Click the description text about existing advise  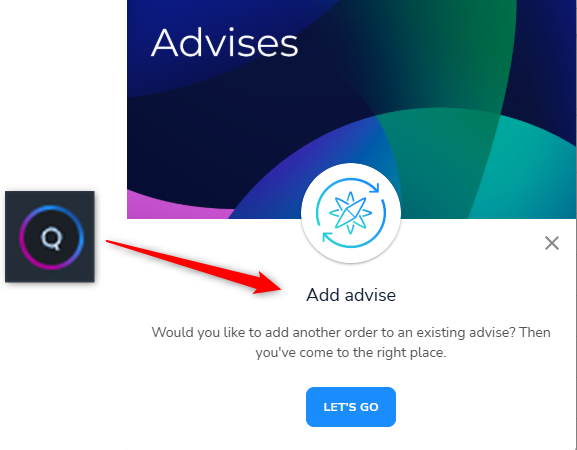[351, 342]
